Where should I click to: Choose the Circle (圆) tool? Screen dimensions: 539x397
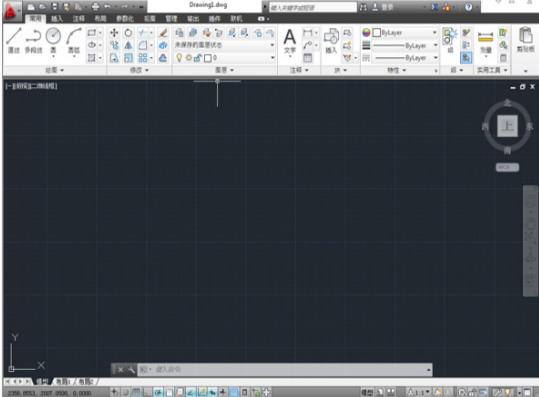(x=53, y=40)
